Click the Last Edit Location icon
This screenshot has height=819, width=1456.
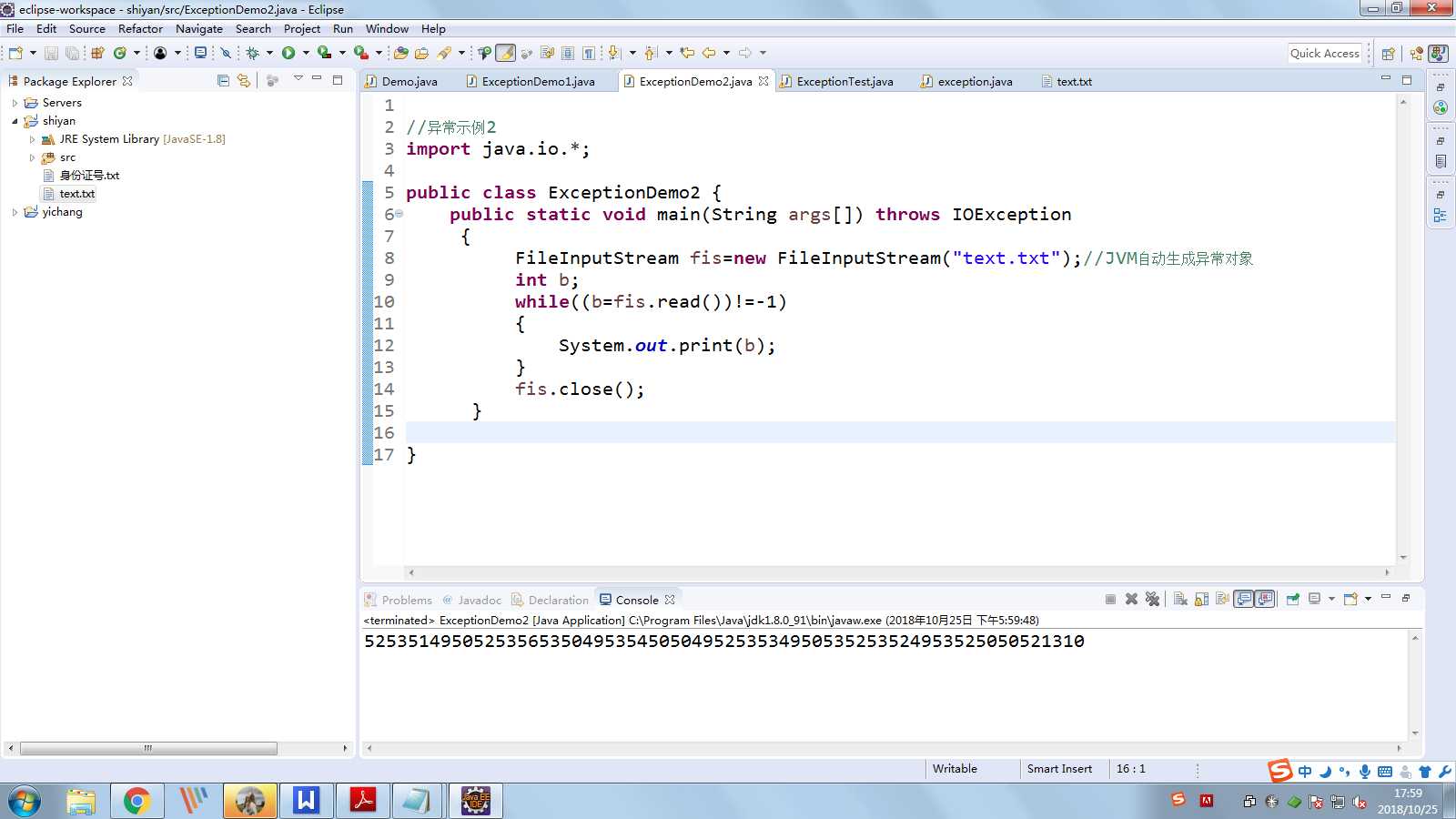[x=687, y=53]
